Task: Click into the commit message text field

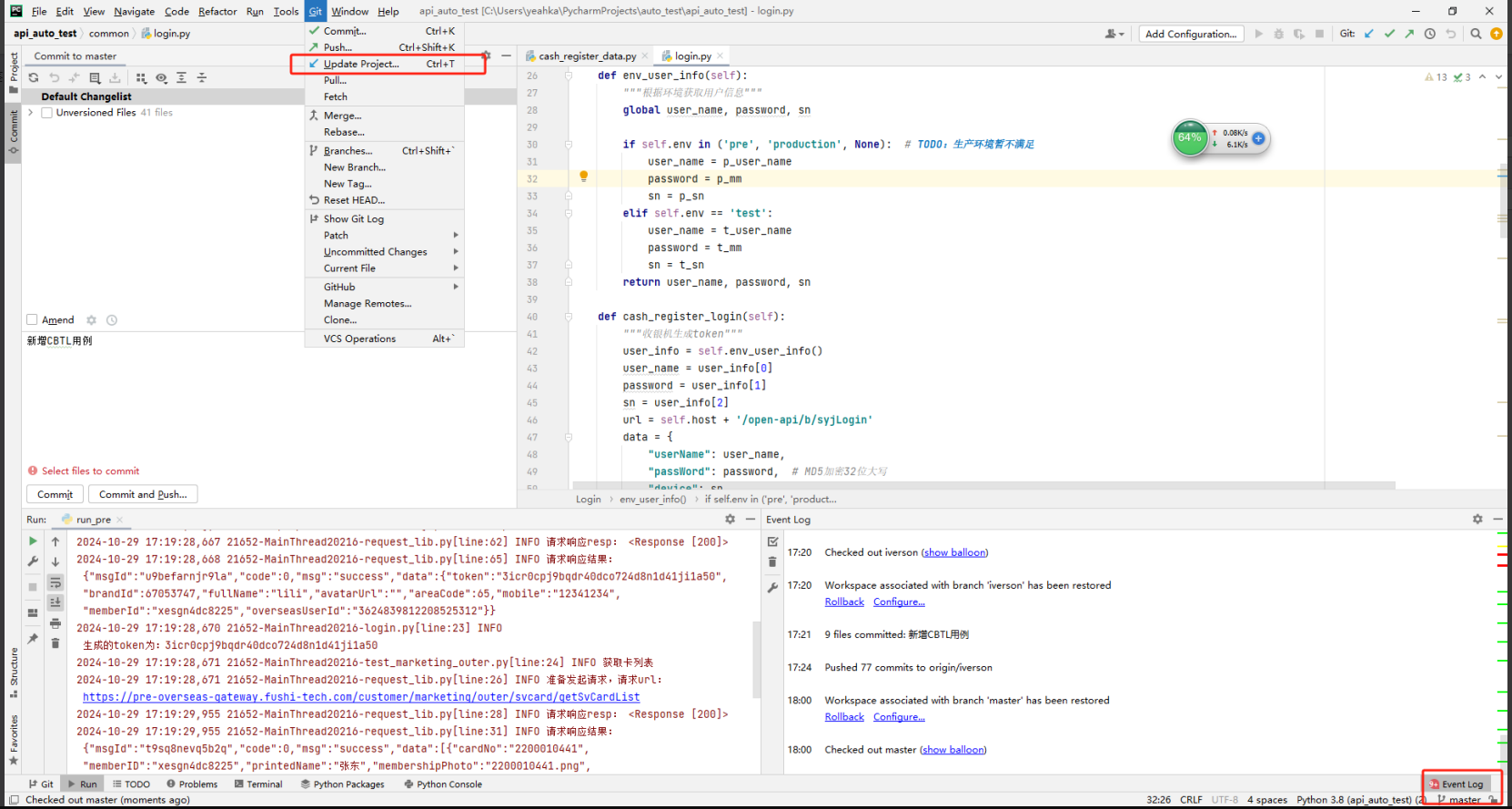Action: click(x=268, y=396)
